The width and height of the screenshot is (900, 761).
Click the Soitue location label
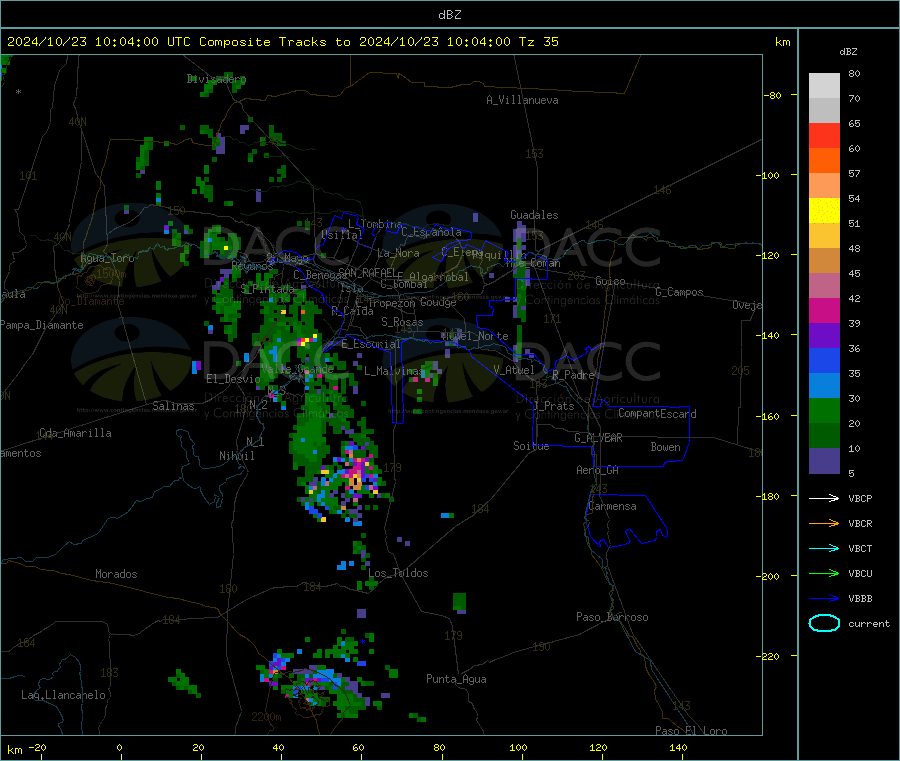pyautogui.click(x=532, y=446)
